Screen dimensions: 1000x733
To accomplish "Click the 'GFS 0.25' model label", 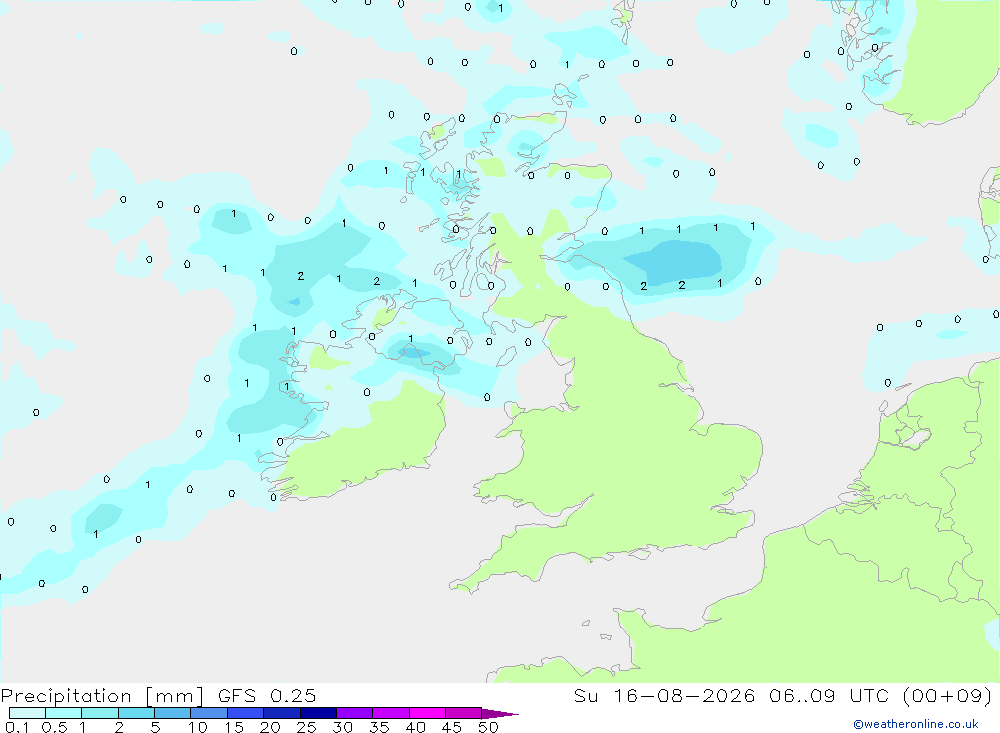I will click(x=267, y=695).
